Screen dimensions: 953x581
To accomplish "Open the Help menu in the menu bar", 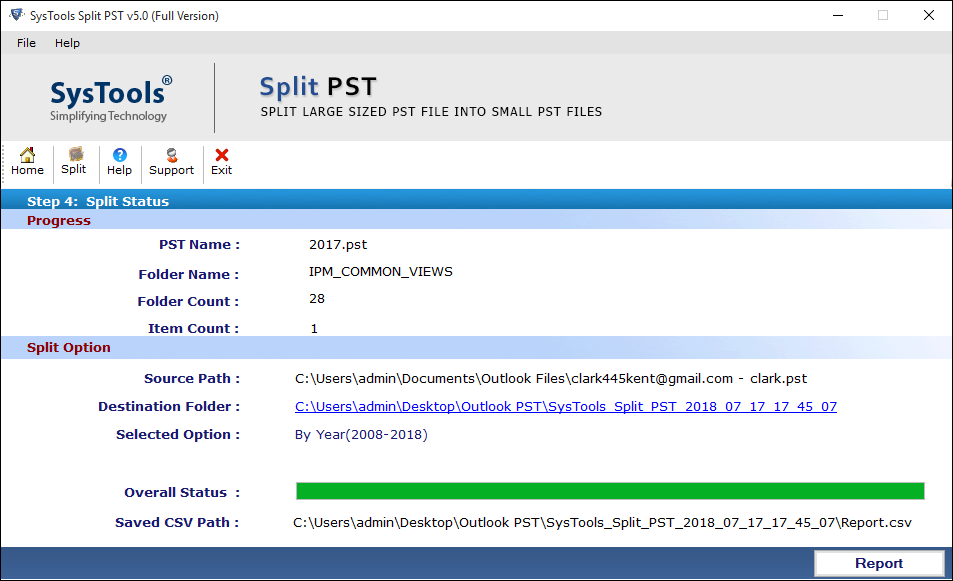I will coord(67,43).
